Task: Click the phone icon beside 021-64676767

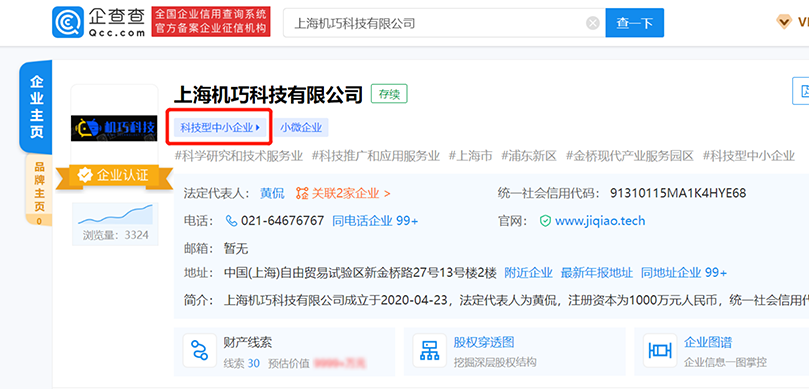Action: pos(232,221)
